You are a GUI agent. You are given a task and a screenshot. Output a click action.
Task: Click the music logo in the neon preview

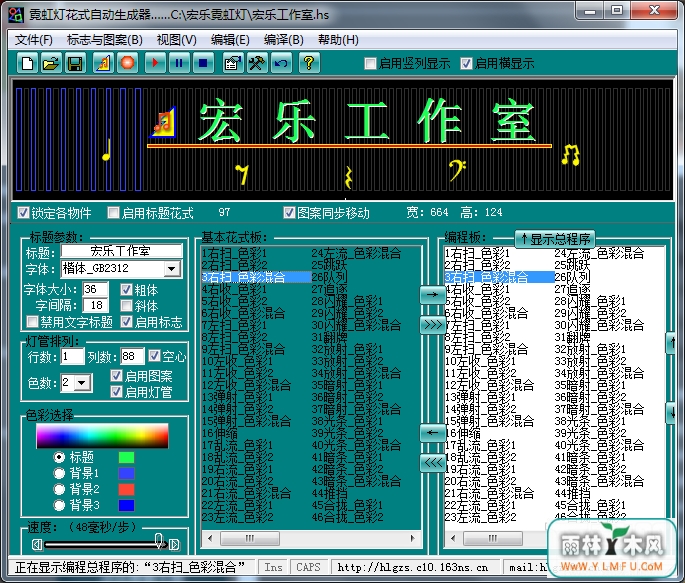click(163, 122)
